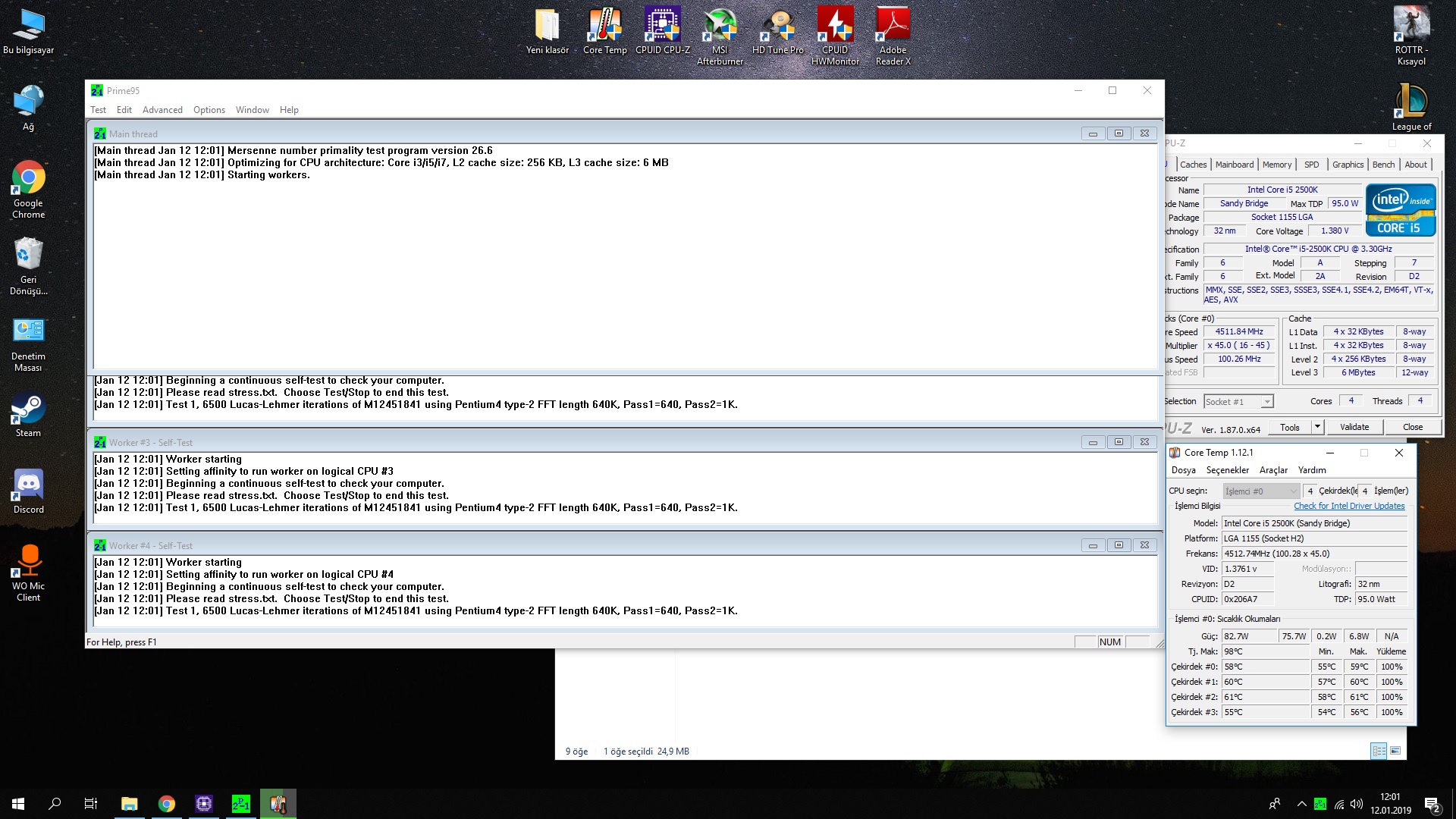Open the Socket #1 selection dropdown in CPU-Z

[x=1238, y=402]
